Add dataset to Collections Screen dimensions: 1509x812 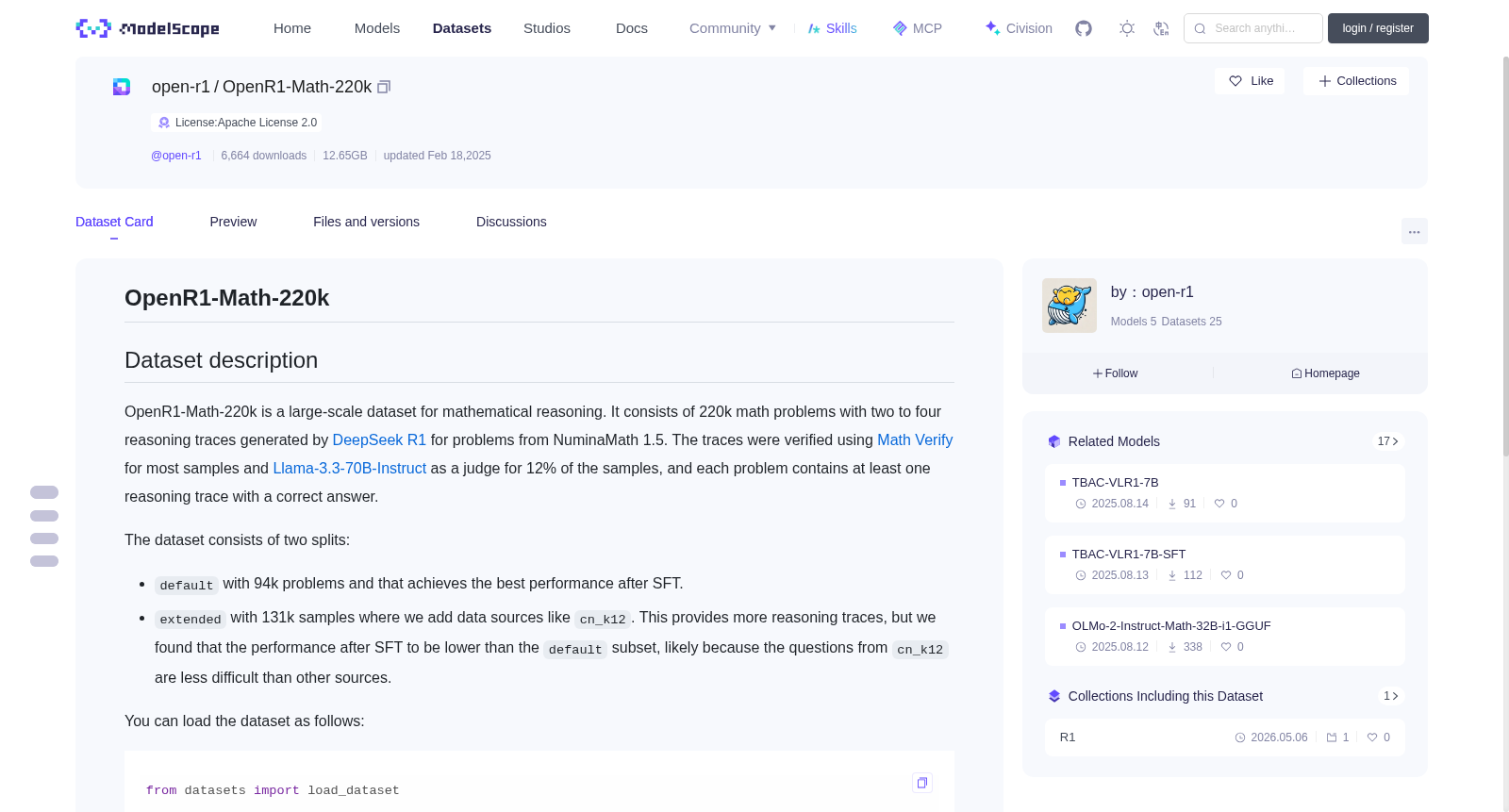click(x=1356, y=81)
